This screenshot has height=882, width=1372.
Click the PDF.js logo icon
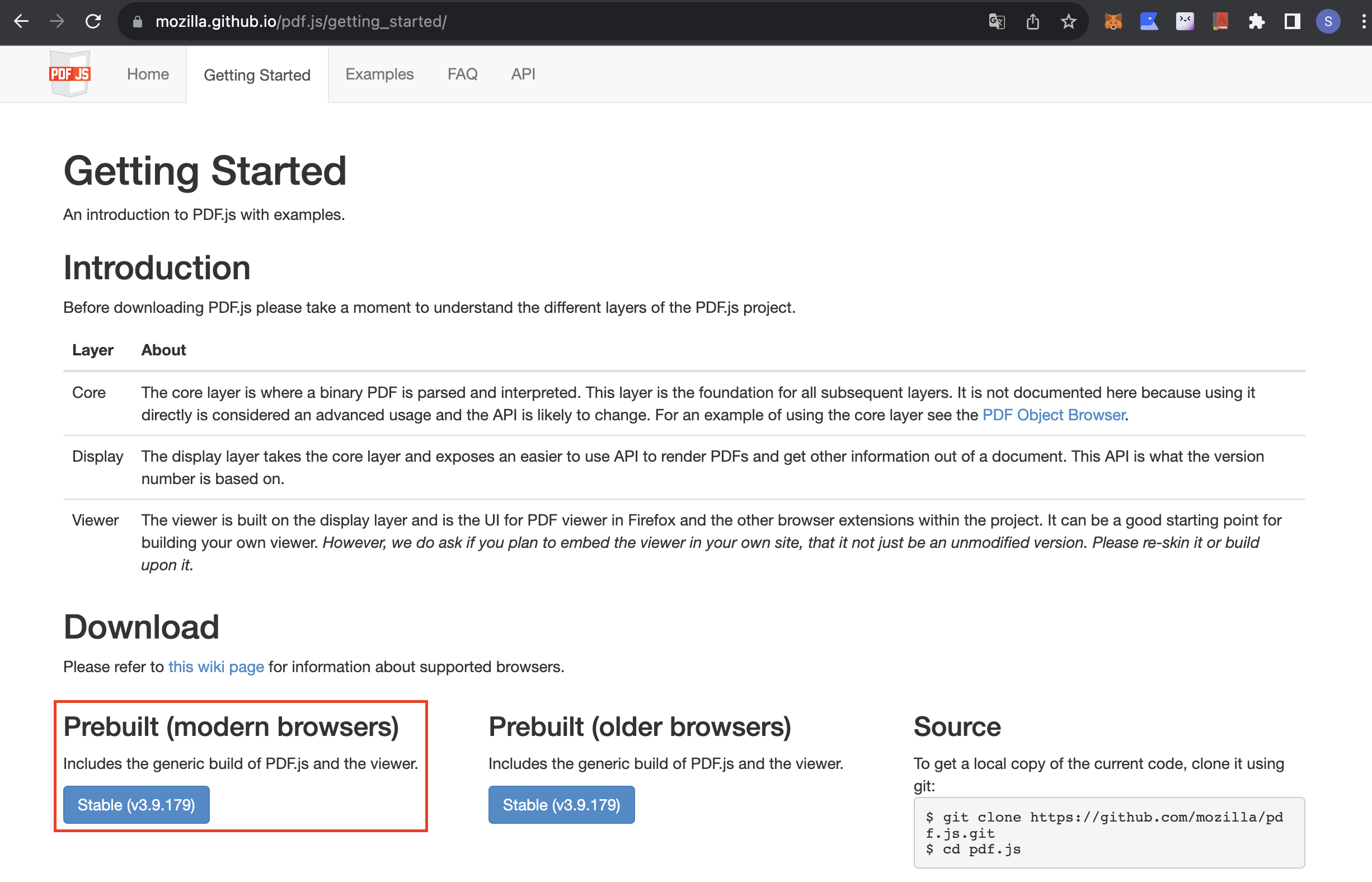(x=70, y=73)
